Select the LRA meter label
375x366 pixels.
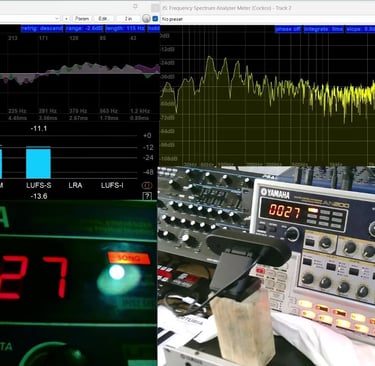(75, 185)
